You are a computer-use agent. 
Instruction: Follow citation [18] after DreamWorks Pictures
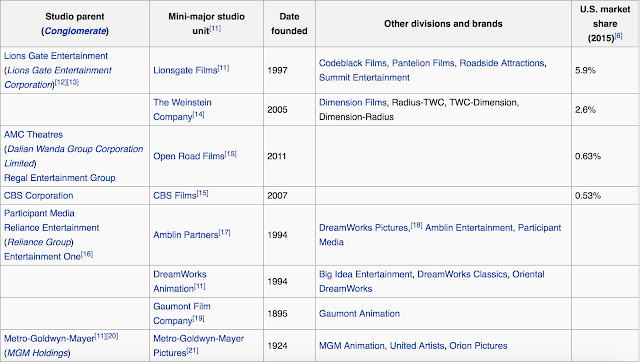coord(416,225)
